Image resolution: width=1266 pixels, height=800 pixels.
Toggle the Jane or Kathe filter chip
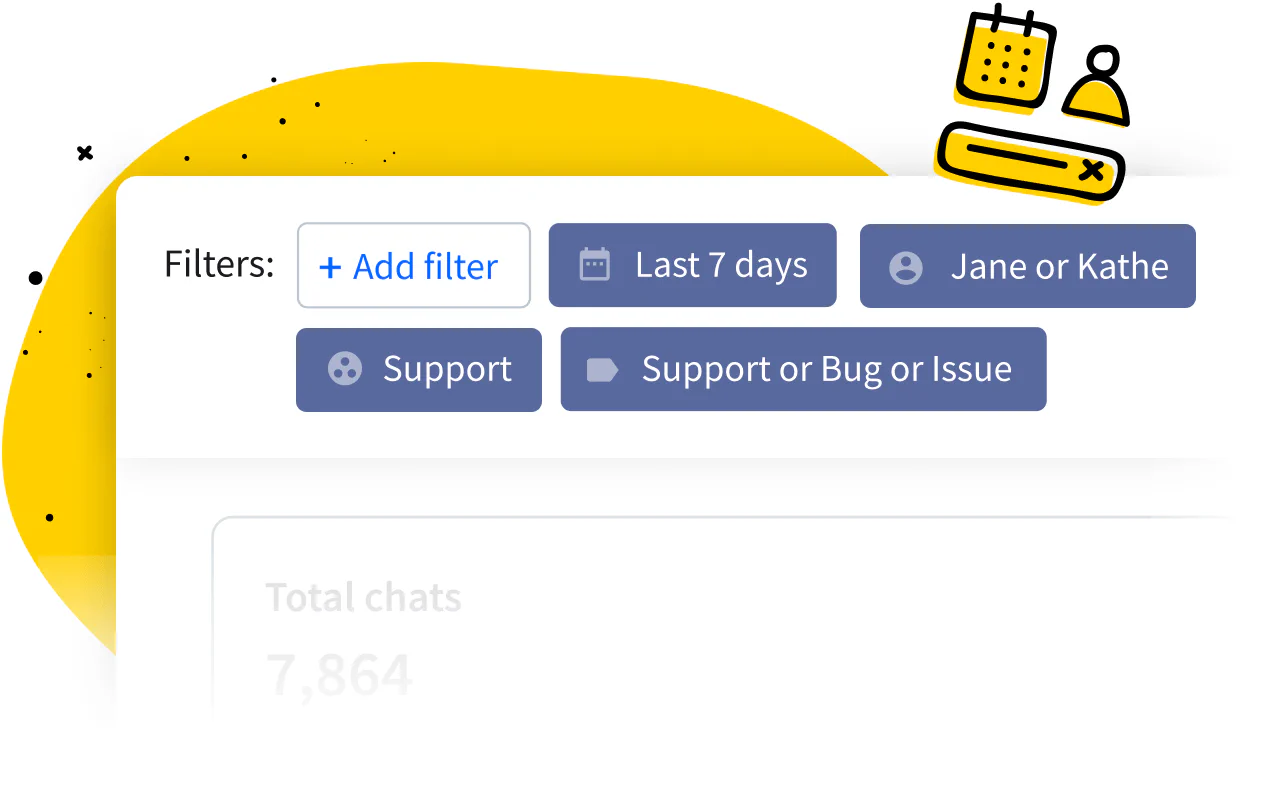tap(1027, 266)
